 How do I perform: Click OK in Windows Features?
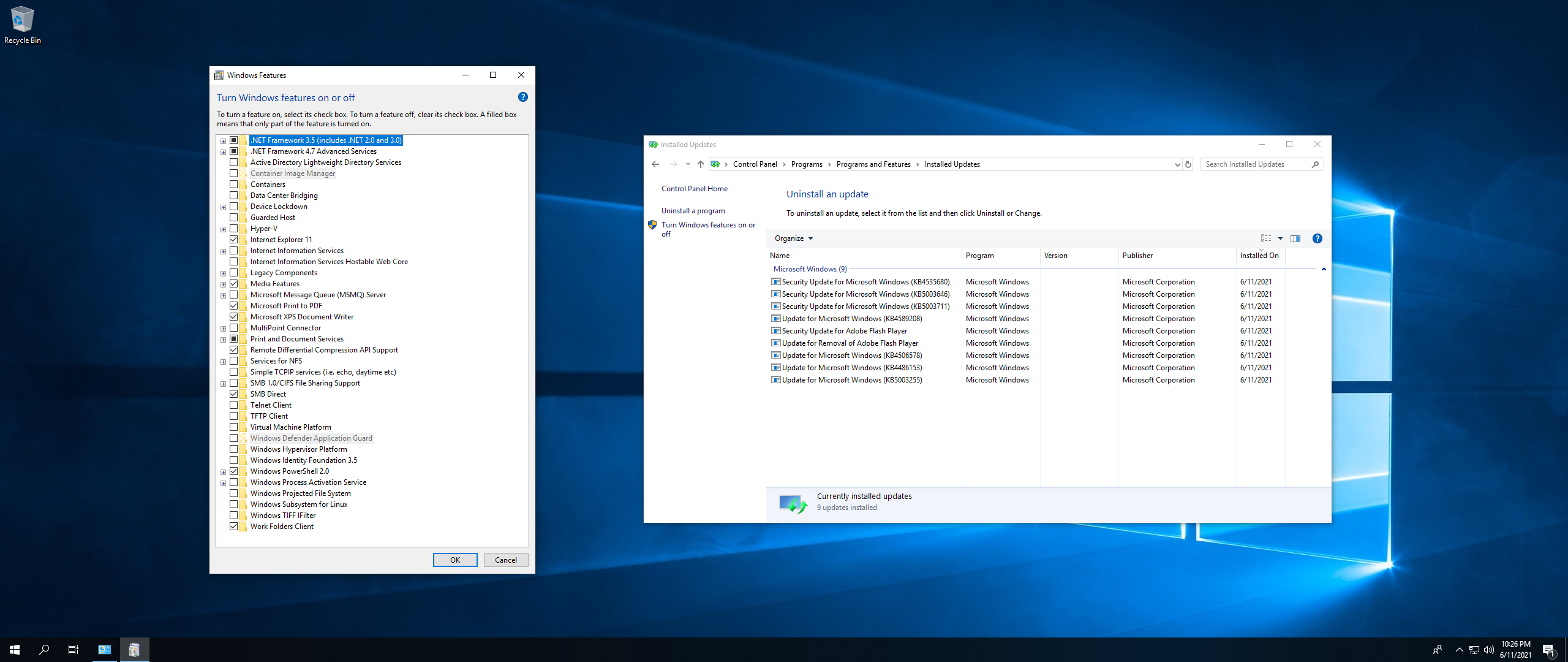(455, 560)
